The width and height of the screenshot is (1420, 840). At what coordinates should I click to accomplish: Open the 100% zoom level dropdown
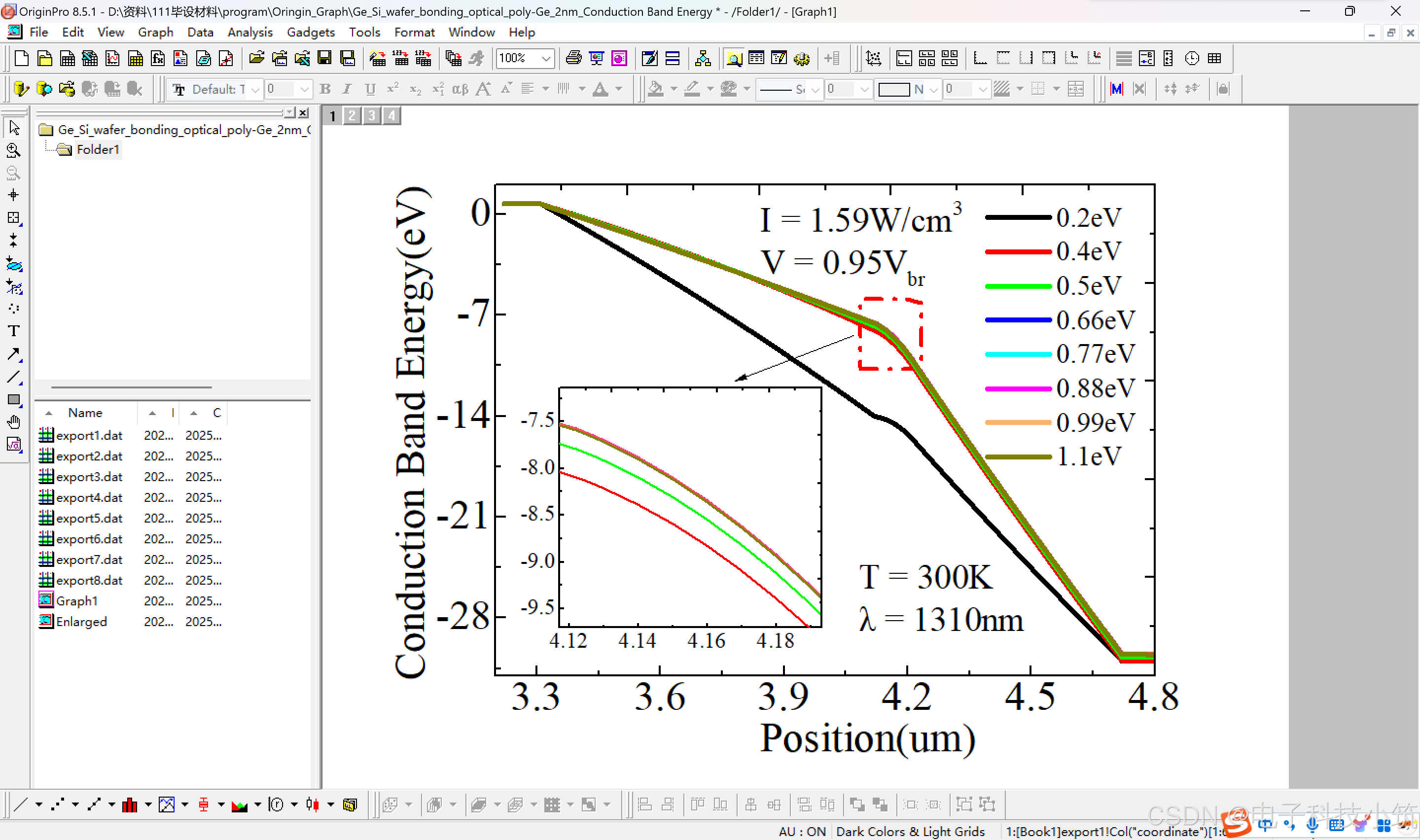pos(546,58)
